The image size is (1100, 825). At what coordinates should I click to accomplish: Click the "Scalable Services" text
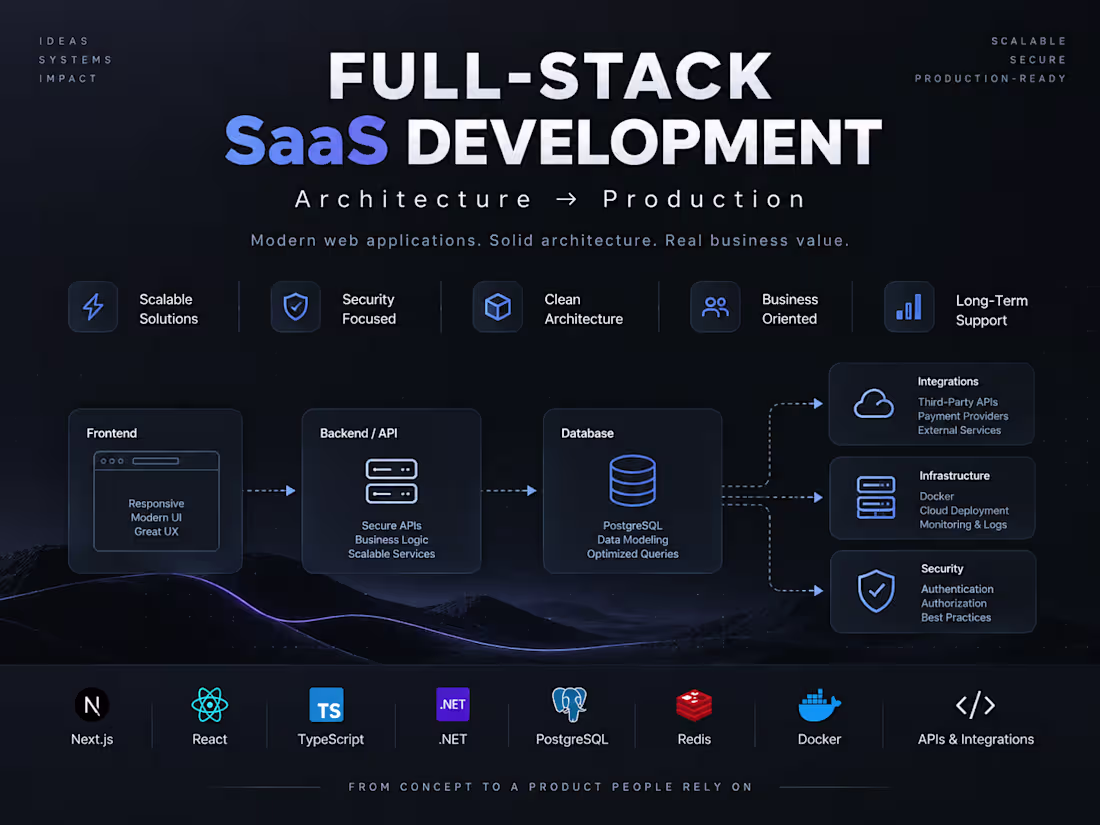point(391,554)
